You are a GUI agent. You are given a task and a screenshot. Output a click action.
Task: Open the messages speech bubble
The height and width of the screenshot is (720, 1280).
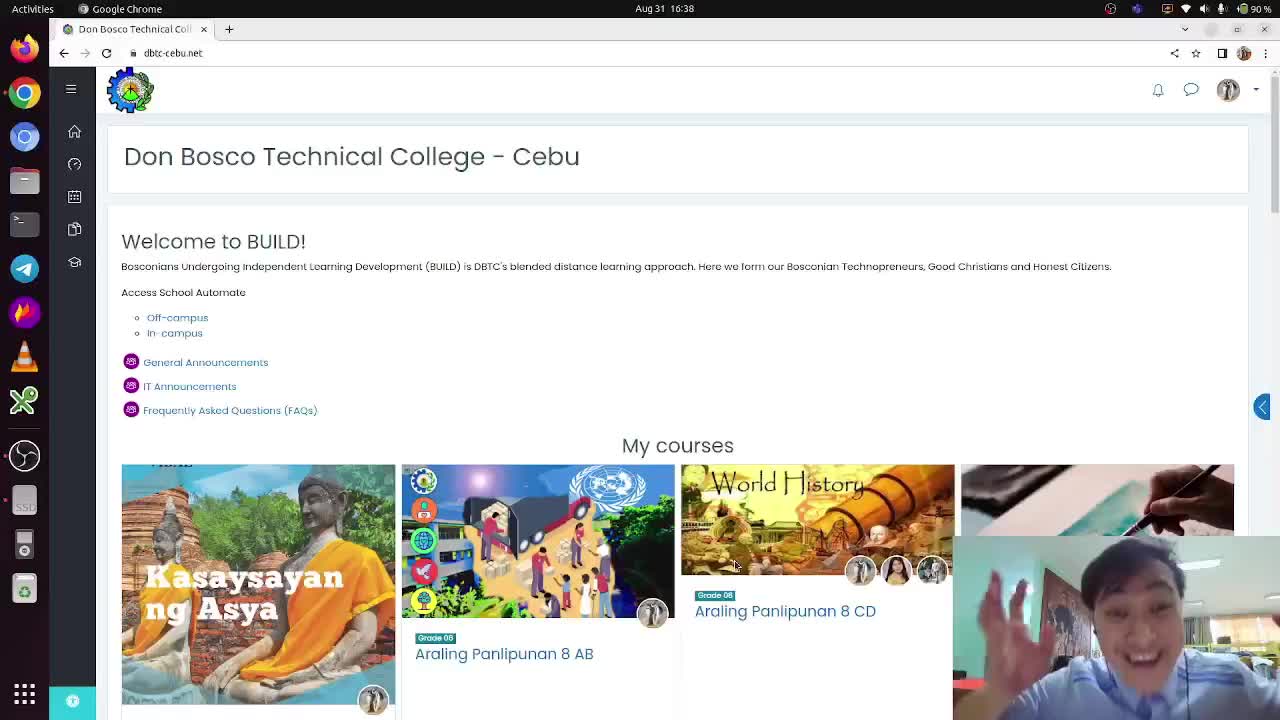click(1191, 90)
